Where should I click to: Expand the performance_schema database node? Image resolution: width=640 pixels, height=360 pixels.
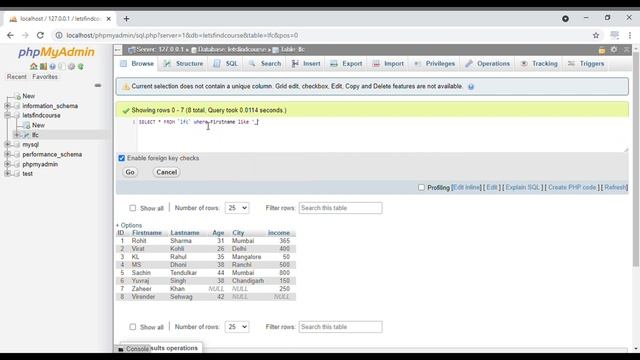coord(7,154)
